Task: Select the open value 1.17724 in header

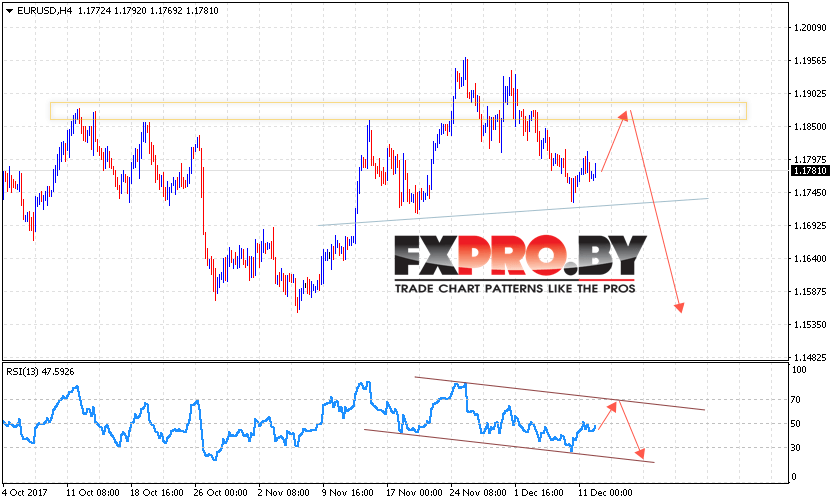Action: tap(94, 11)
